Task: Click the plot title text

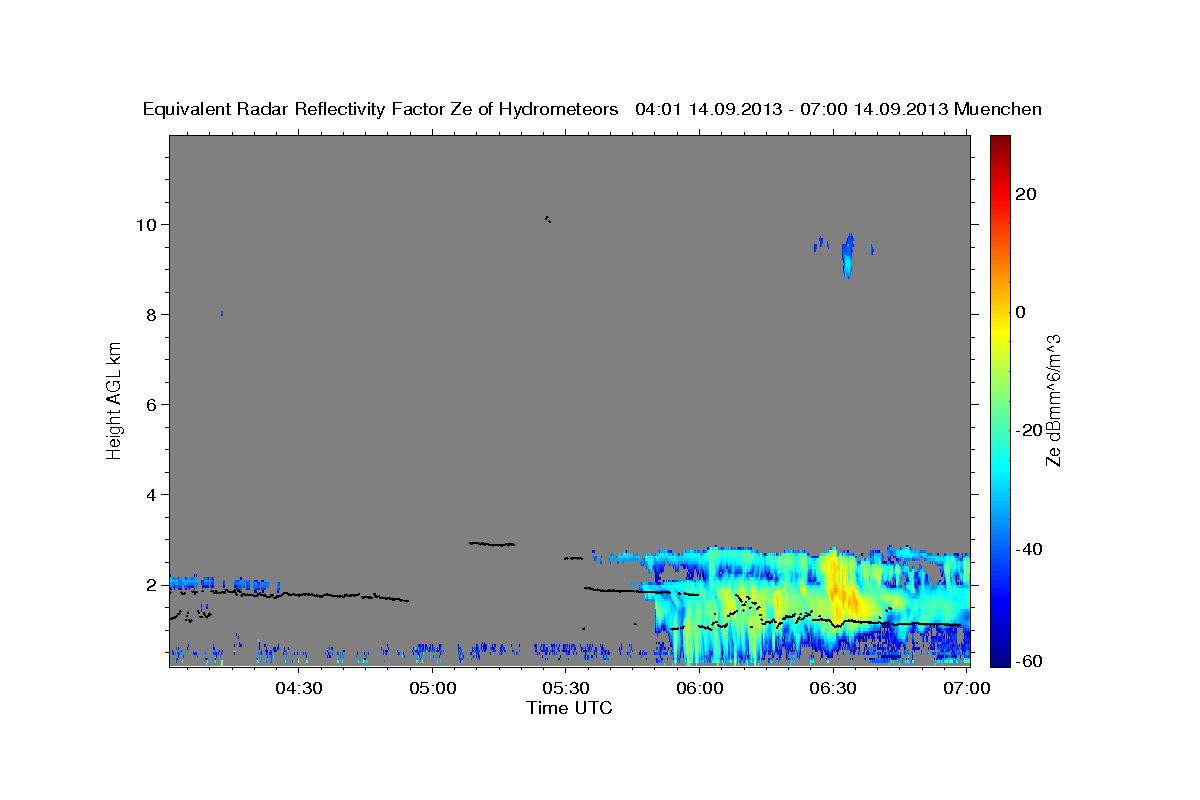Action: point(592,109)
